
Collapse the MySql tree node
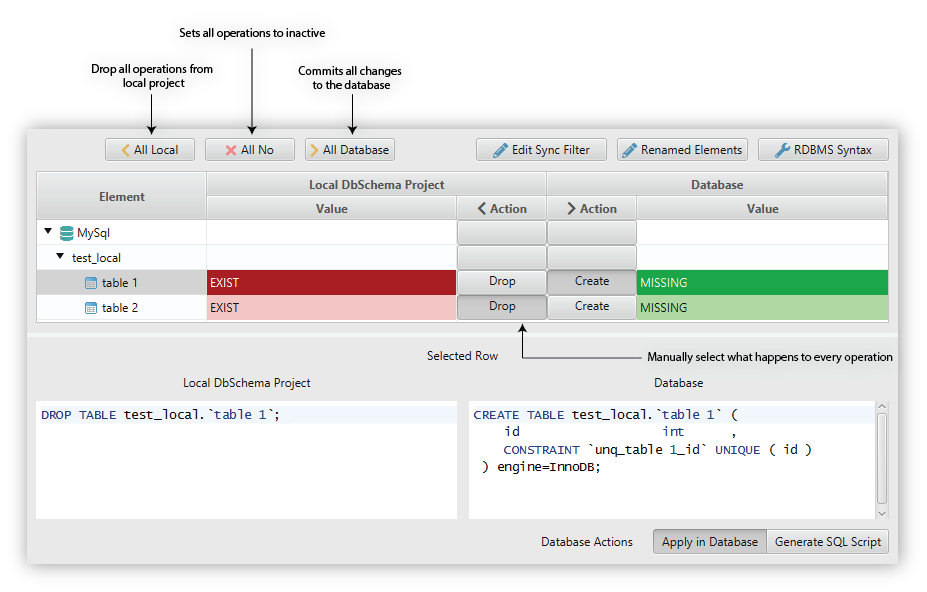pyautogui.click(x=48, y=232)
